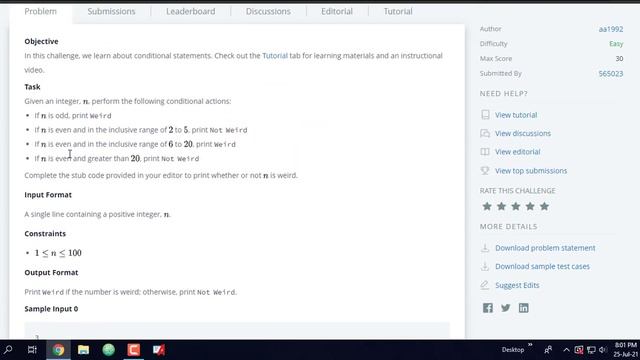Share the challenge on Facebook
The image size is (640, 360).
point(488,308)
